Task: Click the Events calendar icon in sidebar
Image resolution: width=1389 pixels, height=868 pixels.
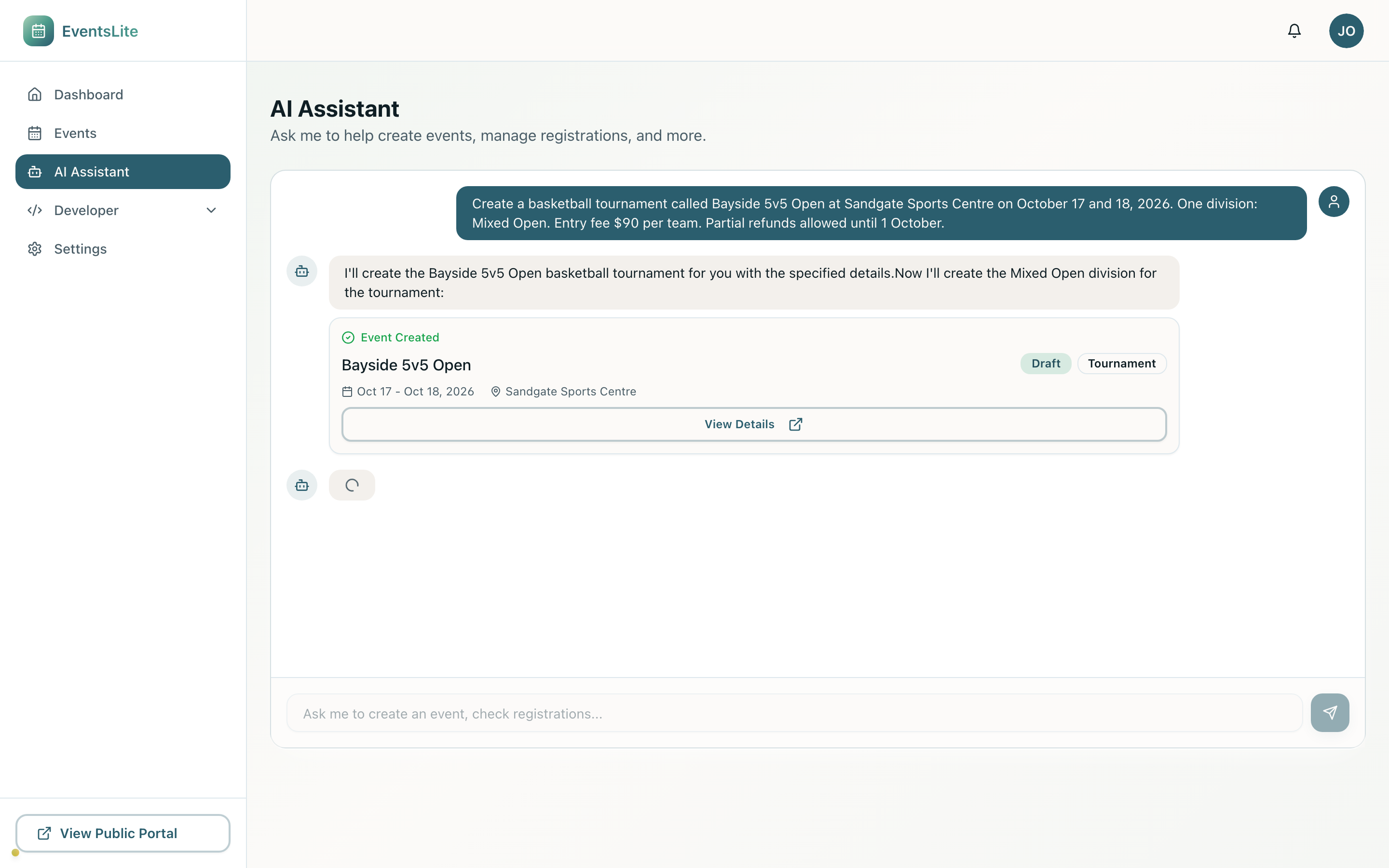Action: 35,133
